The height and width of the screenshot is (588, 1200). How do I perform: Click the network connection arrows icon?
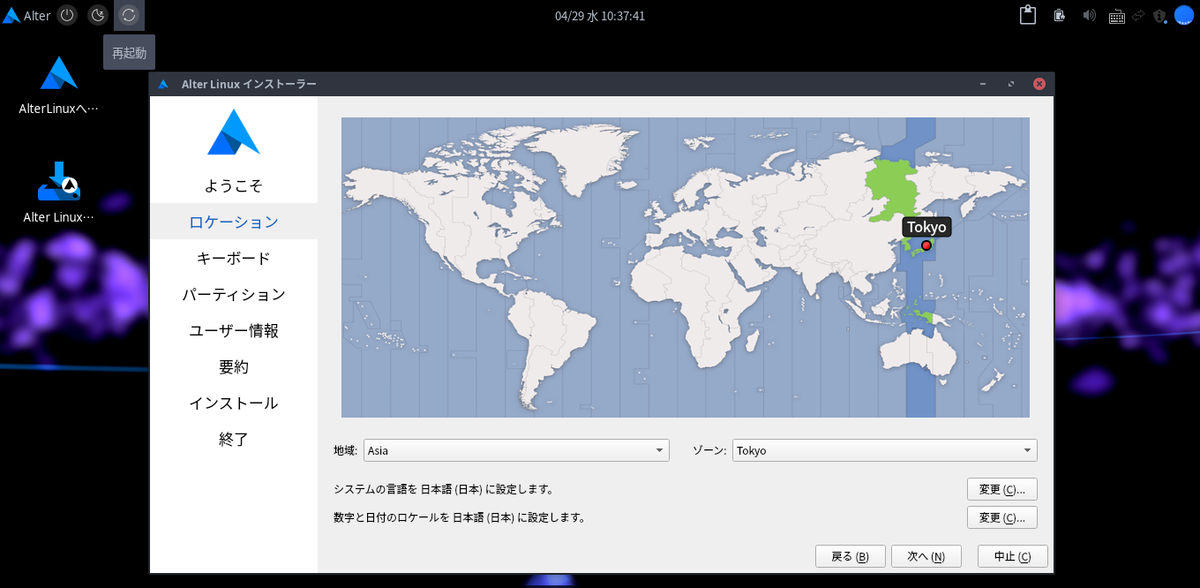(1139, 15)
